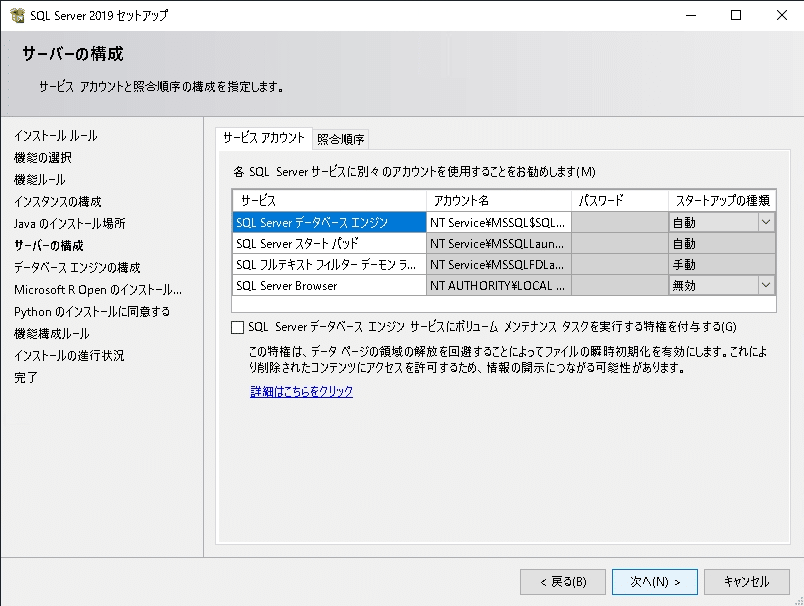
Task: Click the スタートアップの種類 column header
Action: coord(722,200)
